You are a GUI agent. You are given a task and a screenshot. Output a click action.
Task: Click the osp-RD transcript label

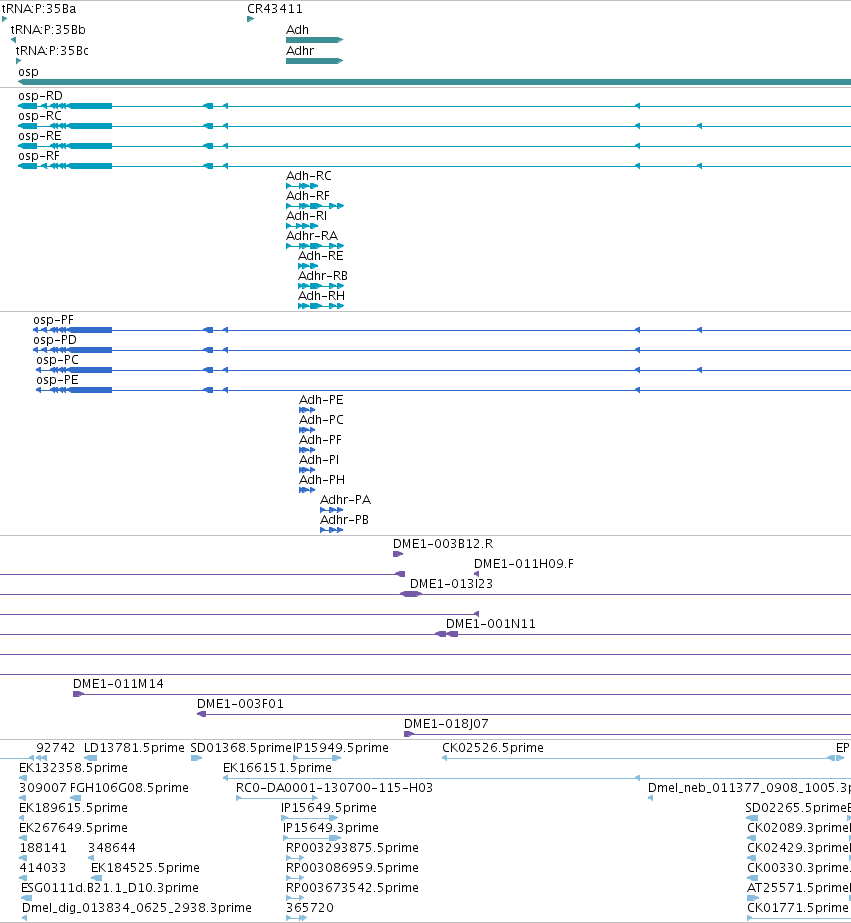pyautogui.click(x=40, y=95)
